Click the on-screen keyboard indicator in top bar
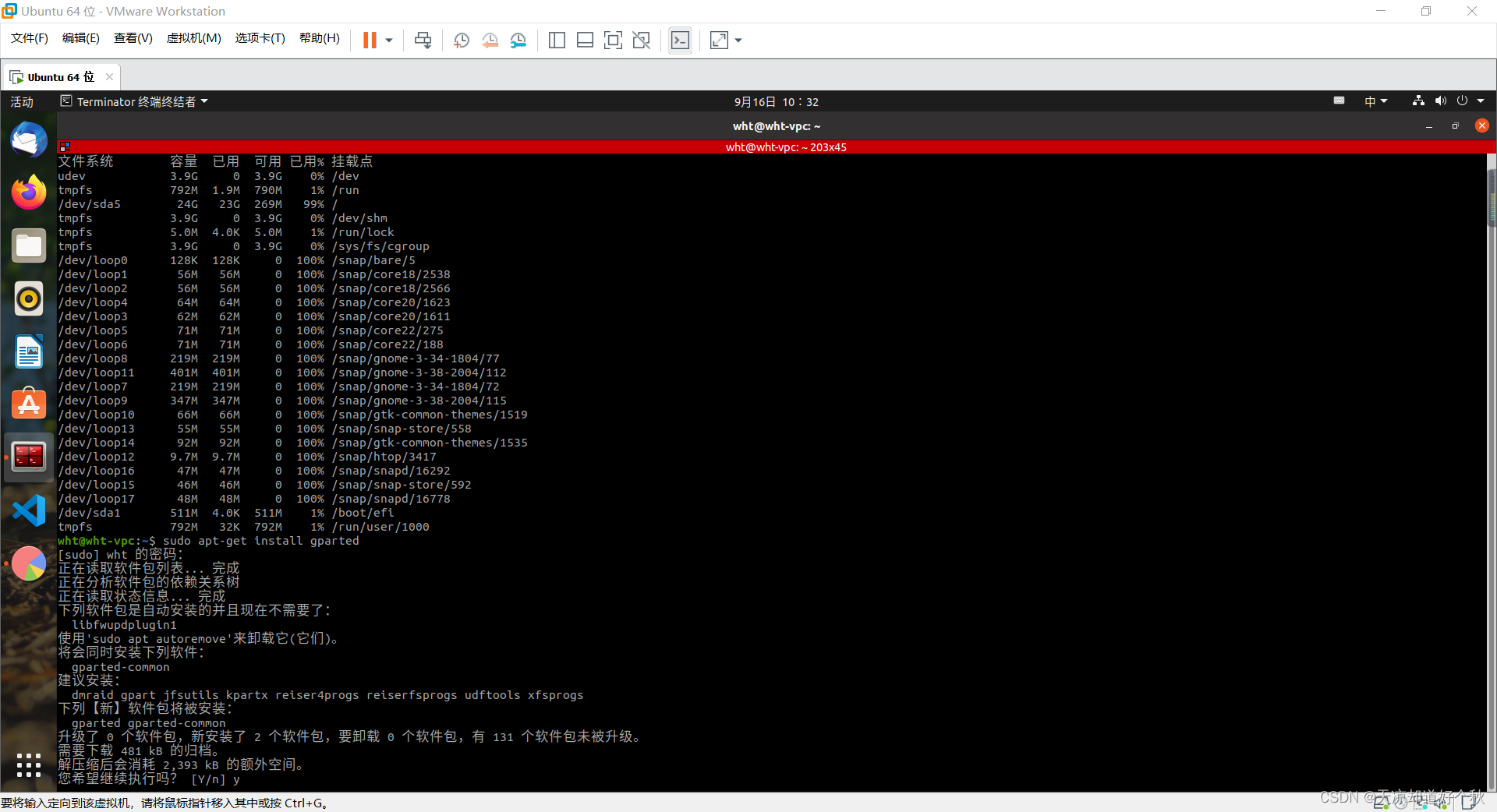This screenshot has height=812, width=1497. (x=1340, y=101)
